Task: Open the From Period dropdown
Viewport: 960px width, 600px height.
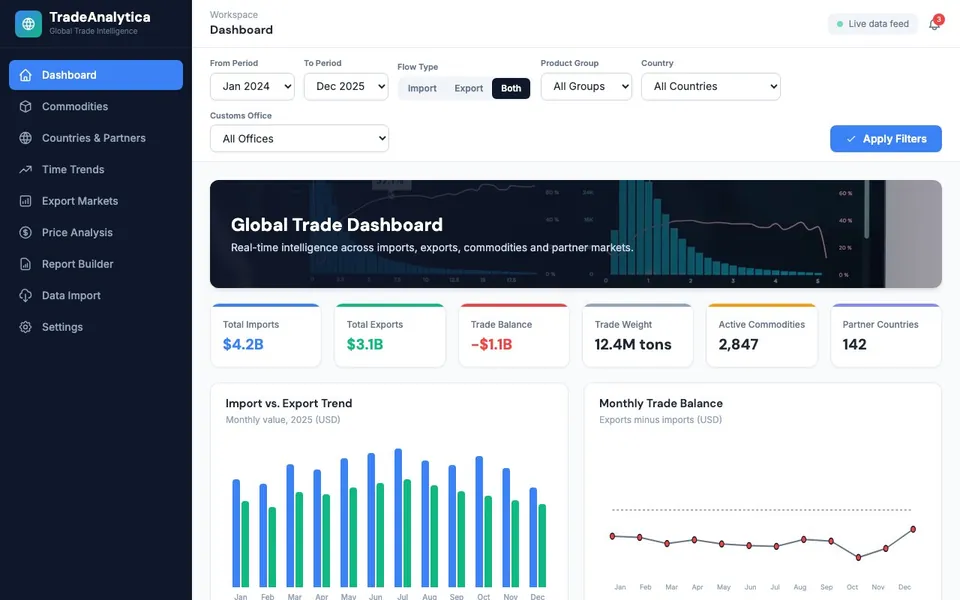Action: coord(252,86)
